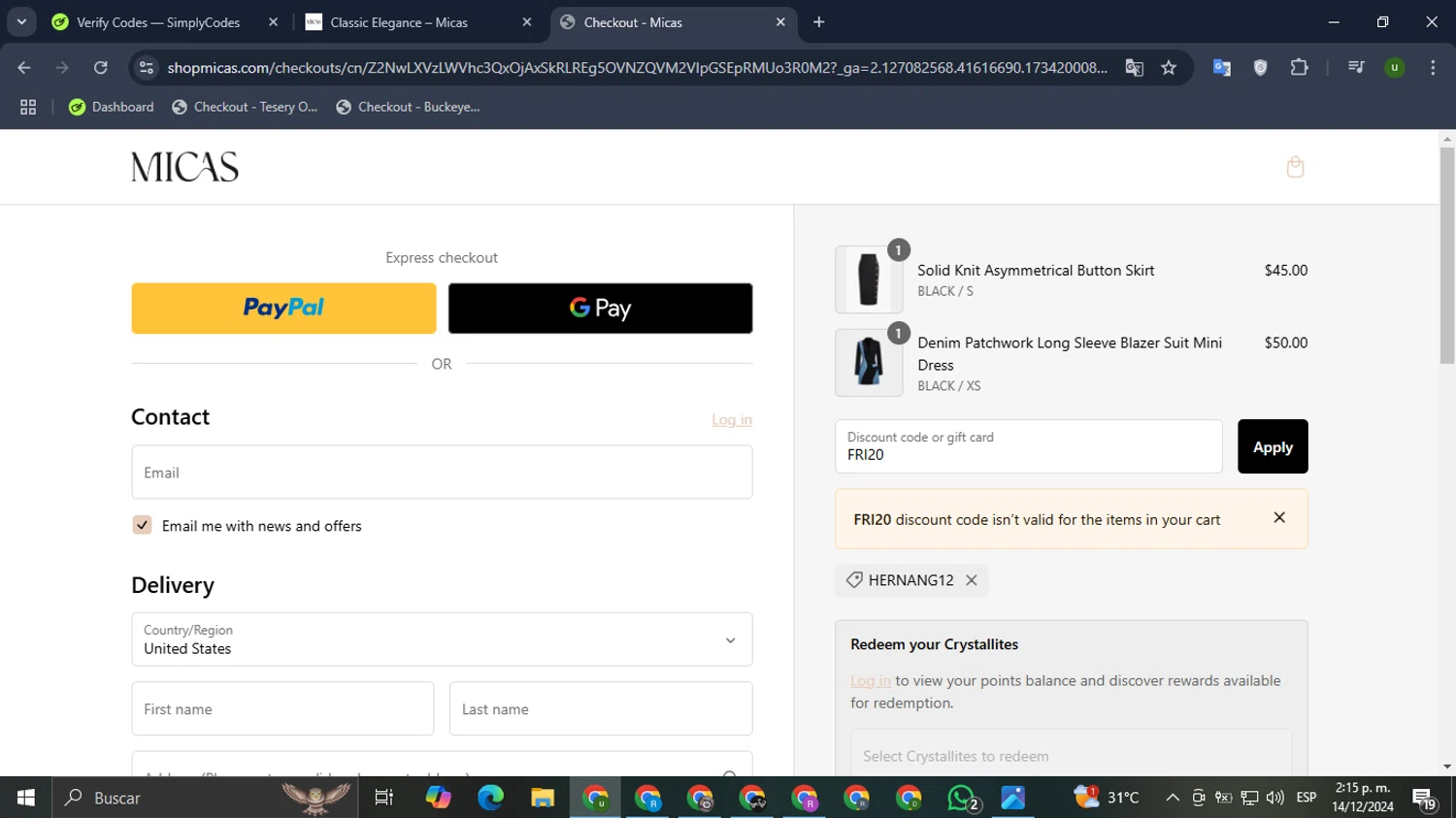
Task: Click the Denim Patchwork Blazer Dress thumbnail
Action: (869, 363)
